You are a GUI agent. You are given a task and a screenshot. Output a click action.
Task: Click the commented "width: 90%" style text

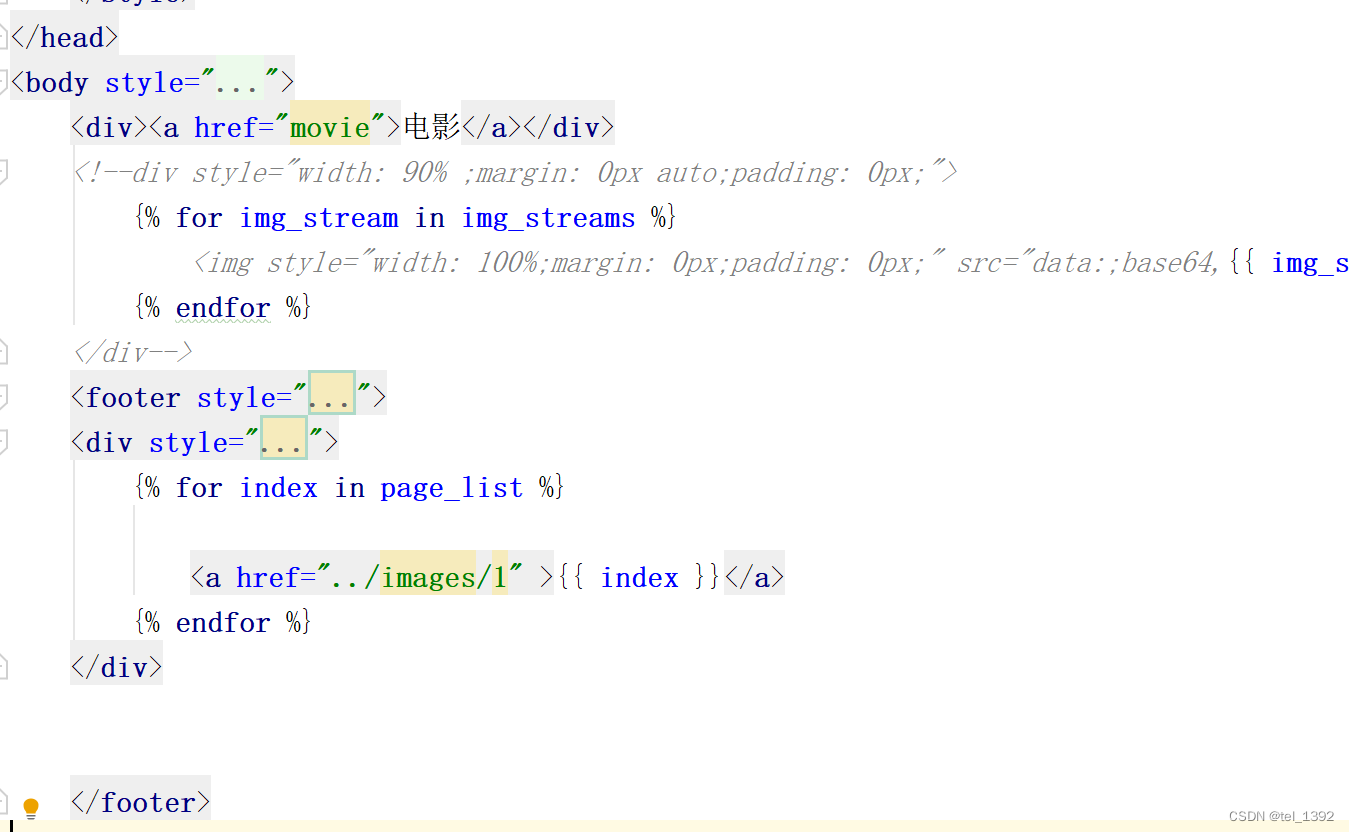click(373, 172)
